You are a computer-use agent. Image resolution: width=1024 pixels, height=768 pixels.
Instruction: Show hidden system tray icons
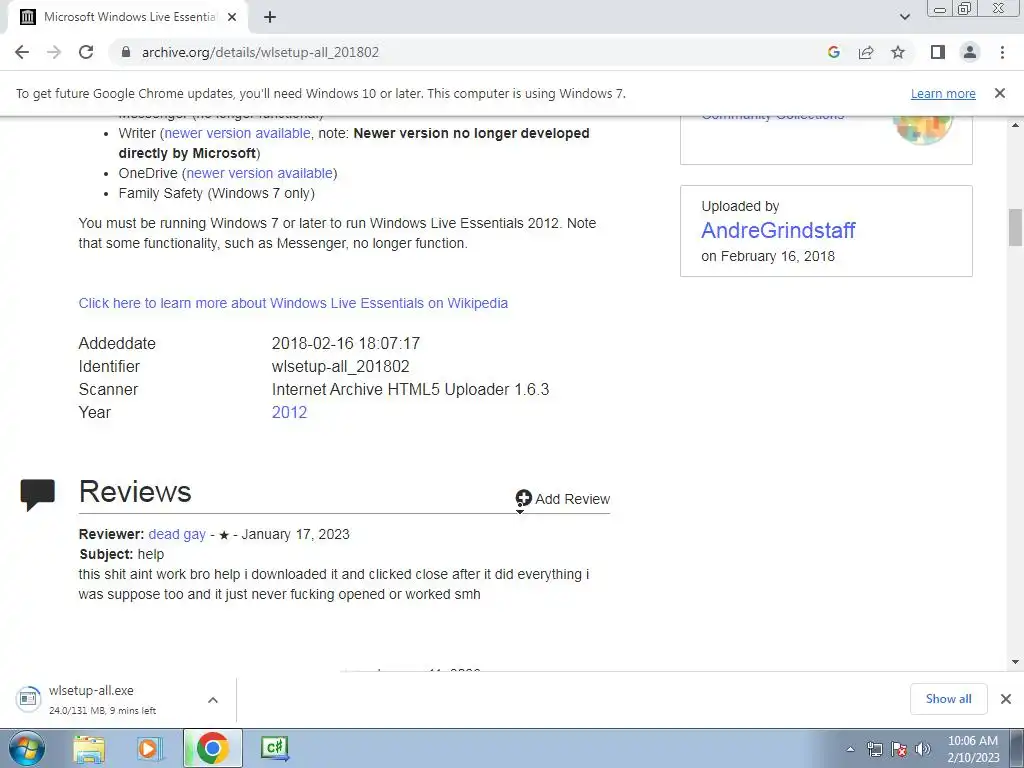pos(850,749)
